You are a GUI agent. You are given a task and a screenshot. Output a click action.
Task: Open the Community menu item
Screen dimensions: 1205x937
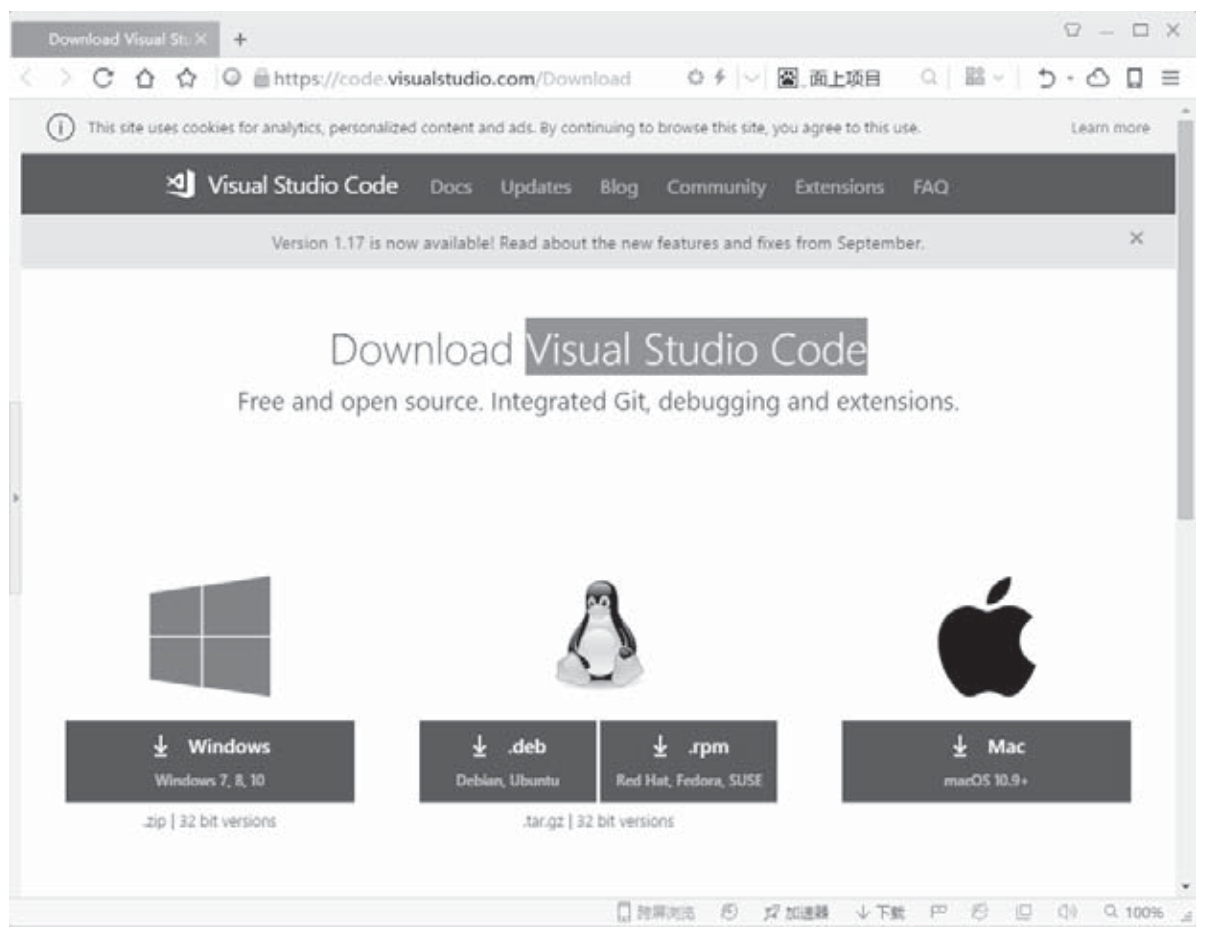pyautogui.click(x=716, y=187)
